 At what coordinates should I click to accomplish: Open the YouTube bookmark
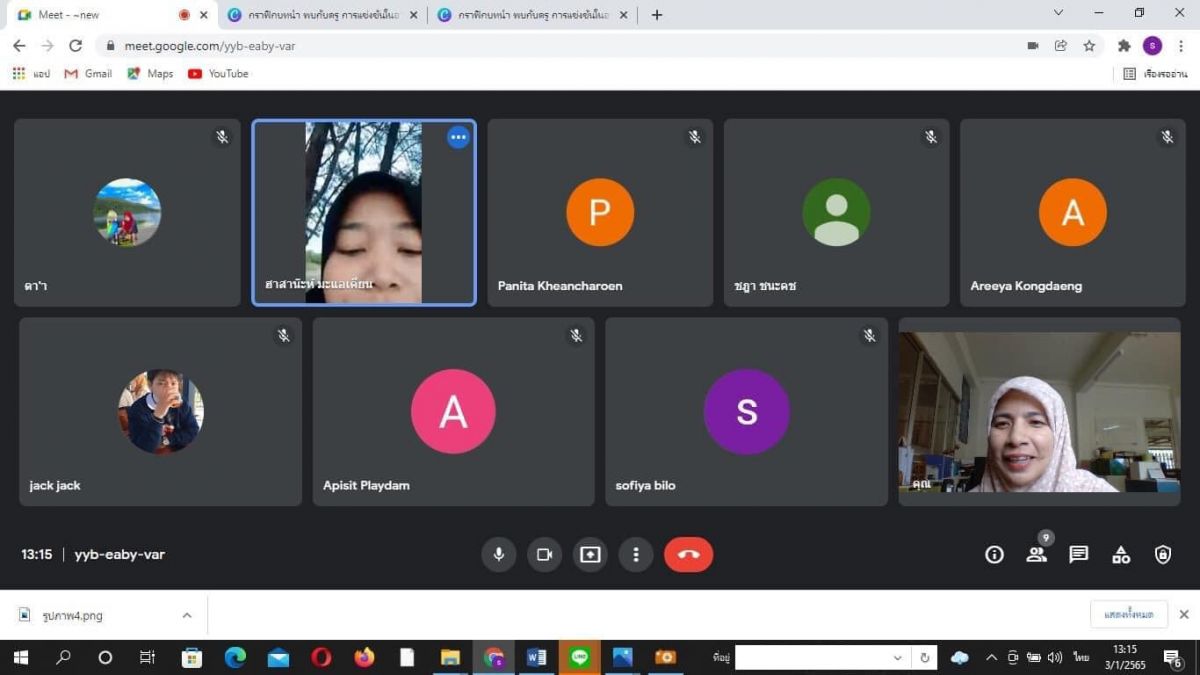tap(218, 74)
